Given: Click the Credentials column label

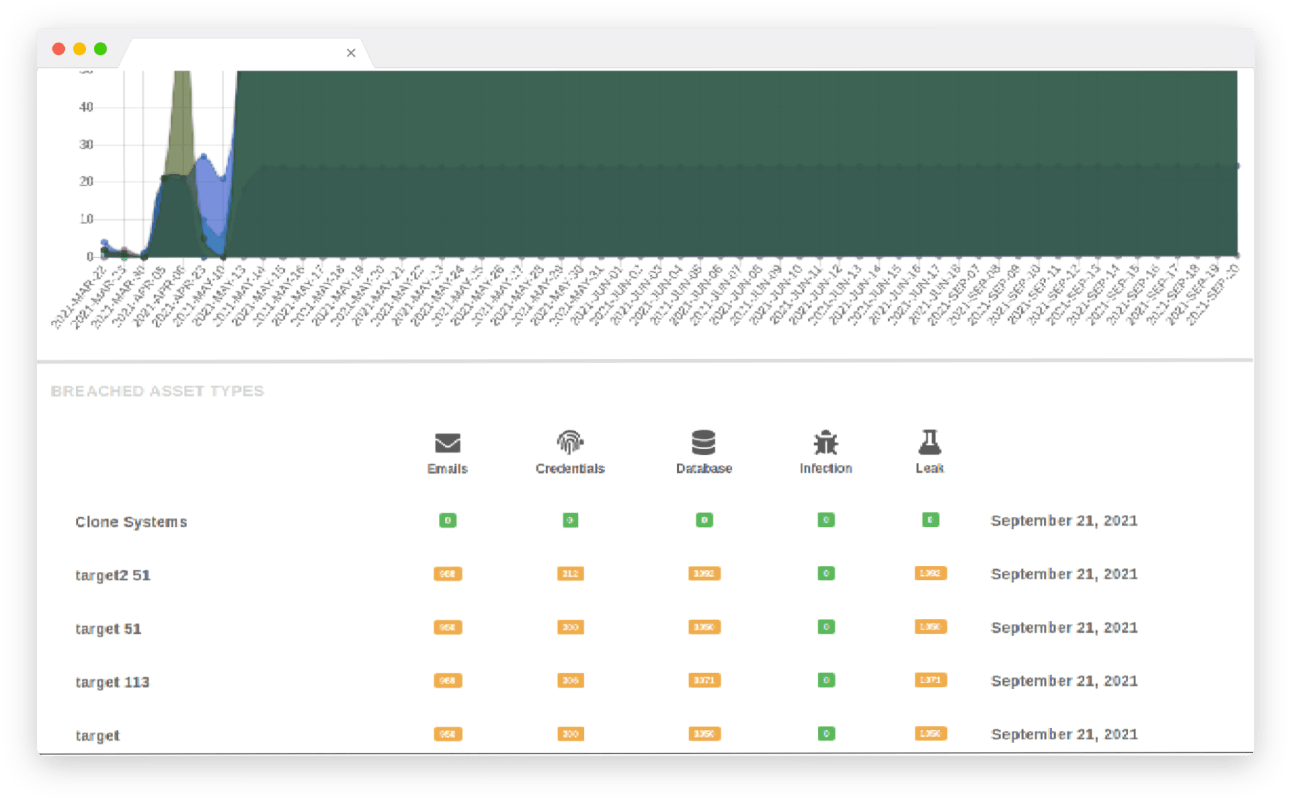Looking at the screenshot, I should [x=570, y=469].
